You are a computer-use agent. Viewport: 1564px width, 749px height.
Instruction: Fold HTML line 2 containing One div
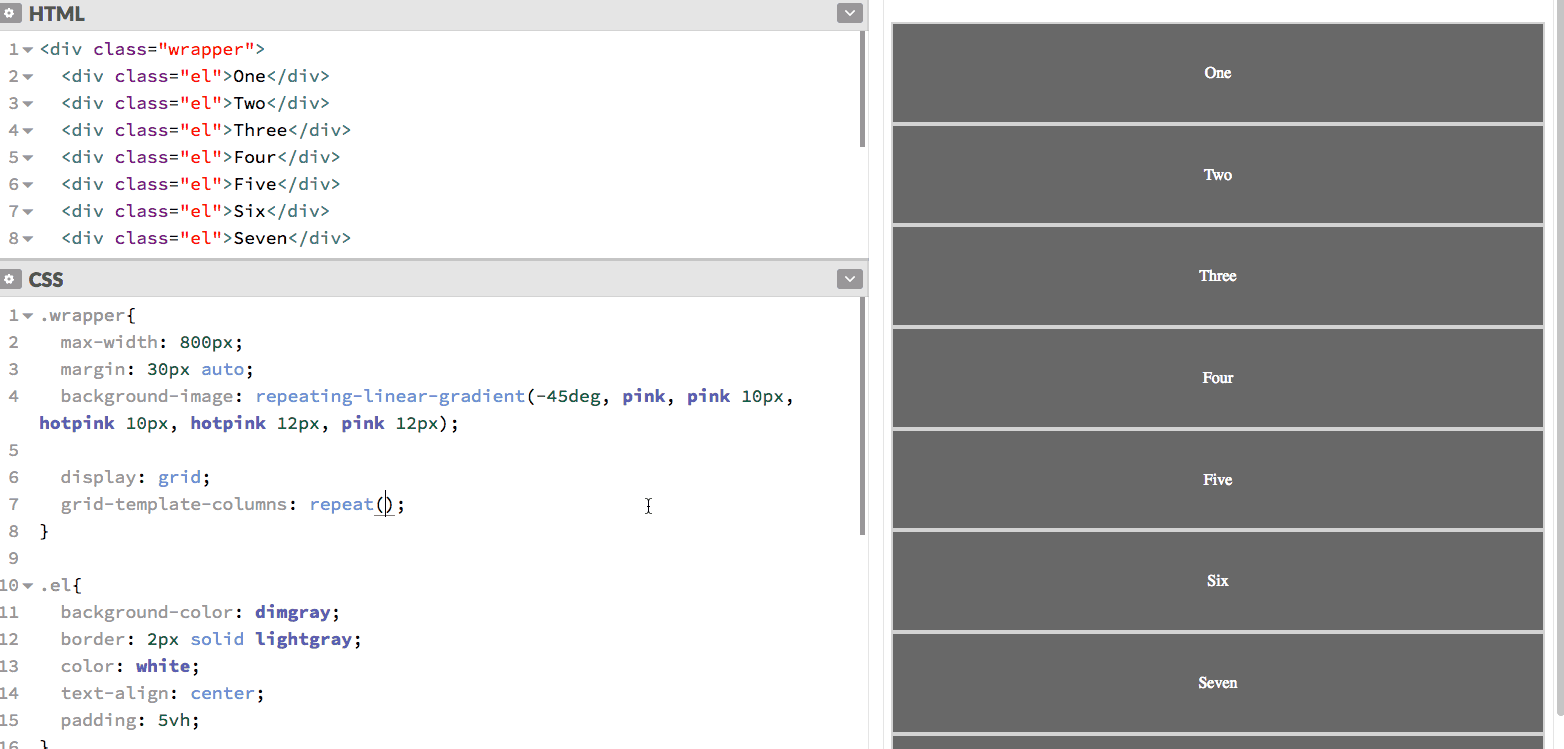click(x=28, y=77)
